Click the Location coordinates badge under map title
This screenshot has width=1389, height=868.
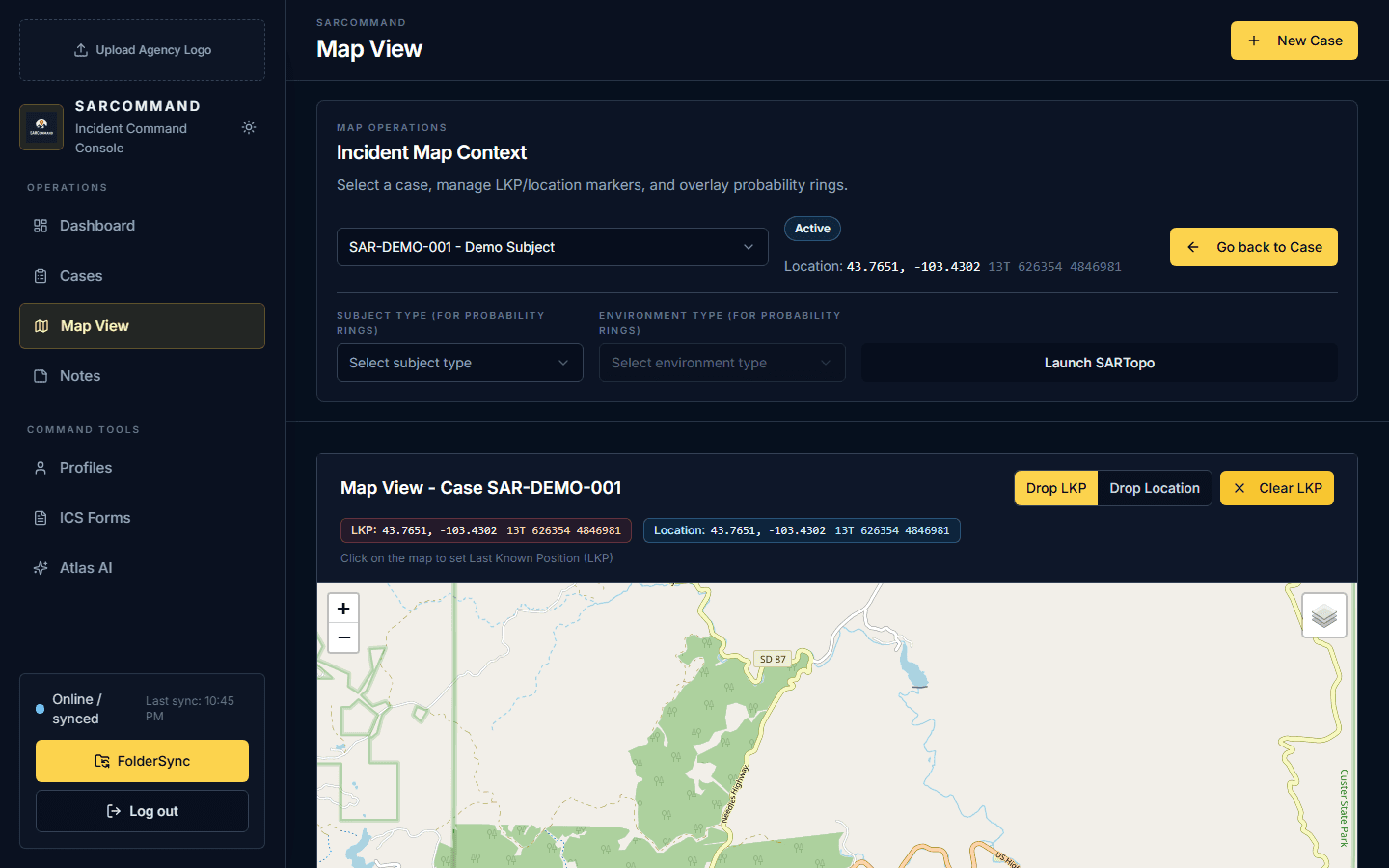click(802, 530)
